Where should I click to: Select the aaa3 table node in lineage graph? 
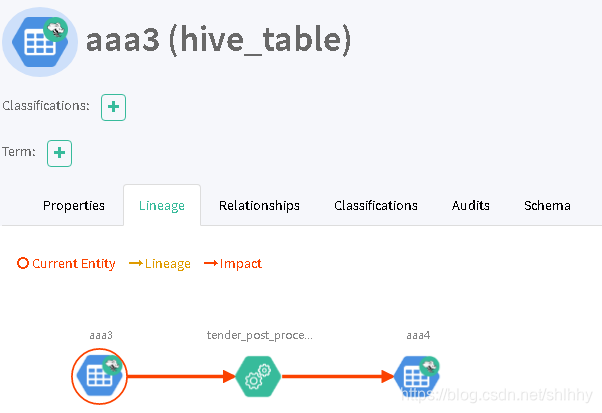point(99,376)
